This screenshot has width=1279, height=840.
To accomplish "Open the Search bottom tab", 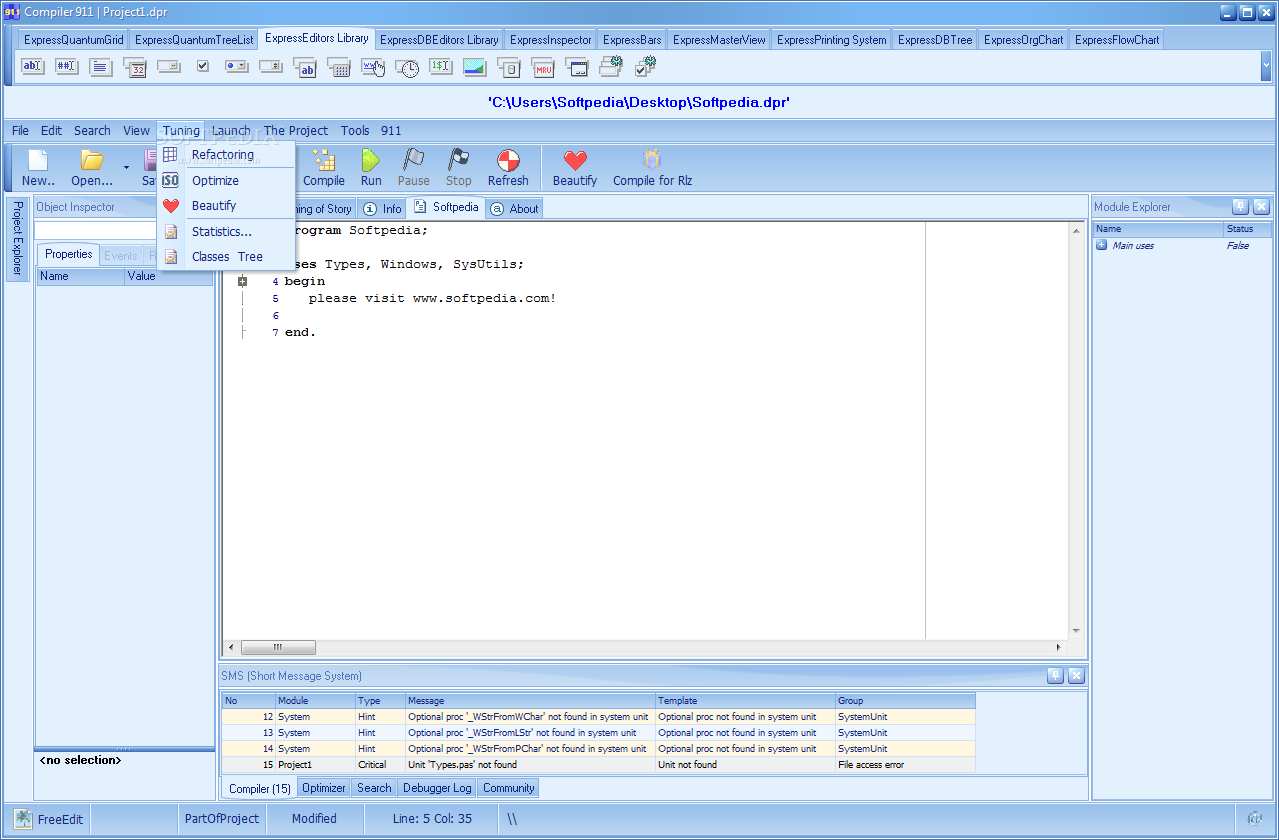I will point(374,788).
